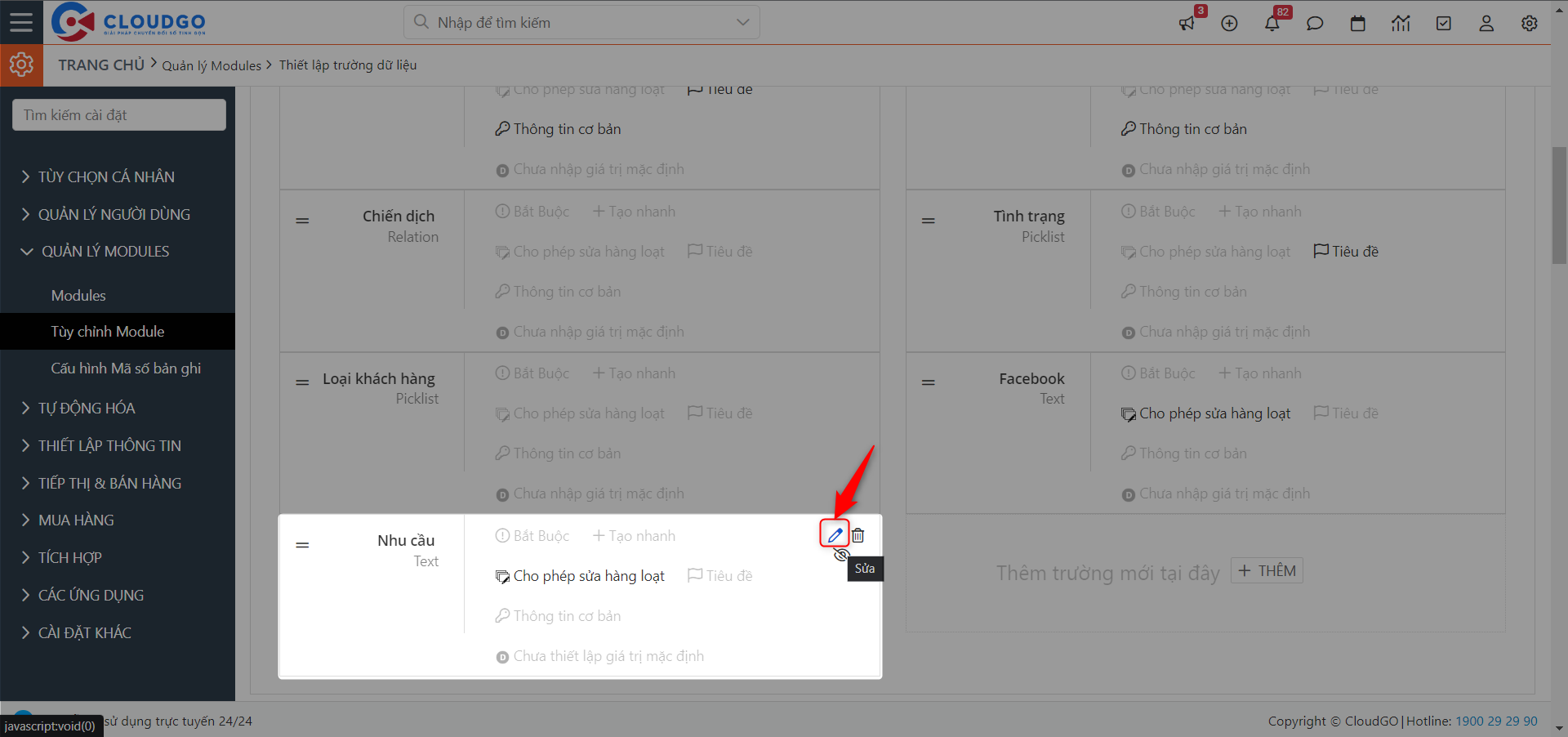Expand the TỰ ĐỘNG HÓA section
This screenshot has width=1568, height=737.
(x=87, y=408)
